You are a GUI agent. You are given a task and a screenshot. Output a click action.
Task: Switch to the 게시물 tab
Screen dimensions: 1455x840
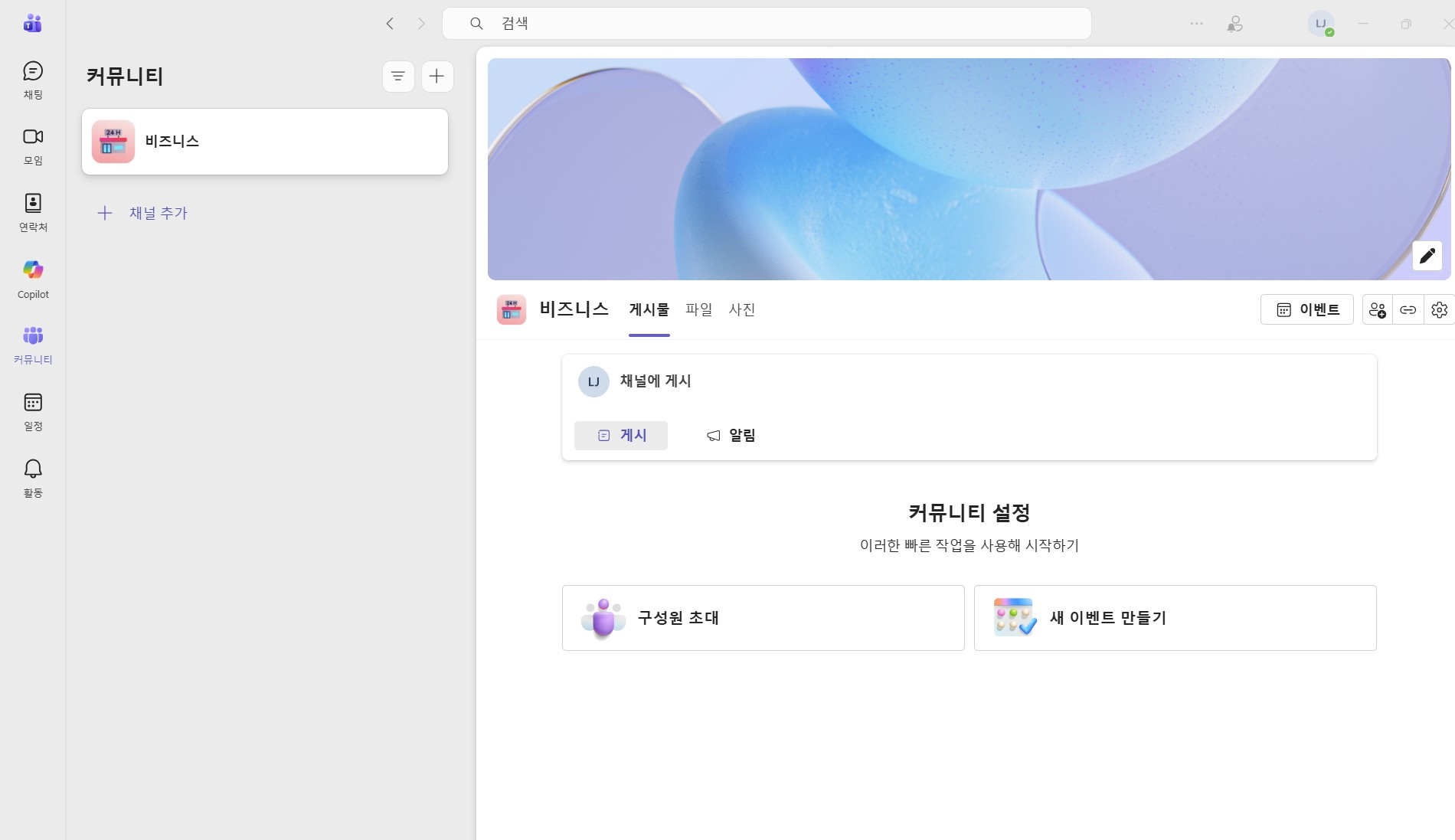pyautogui.click(x=649, y=309)
